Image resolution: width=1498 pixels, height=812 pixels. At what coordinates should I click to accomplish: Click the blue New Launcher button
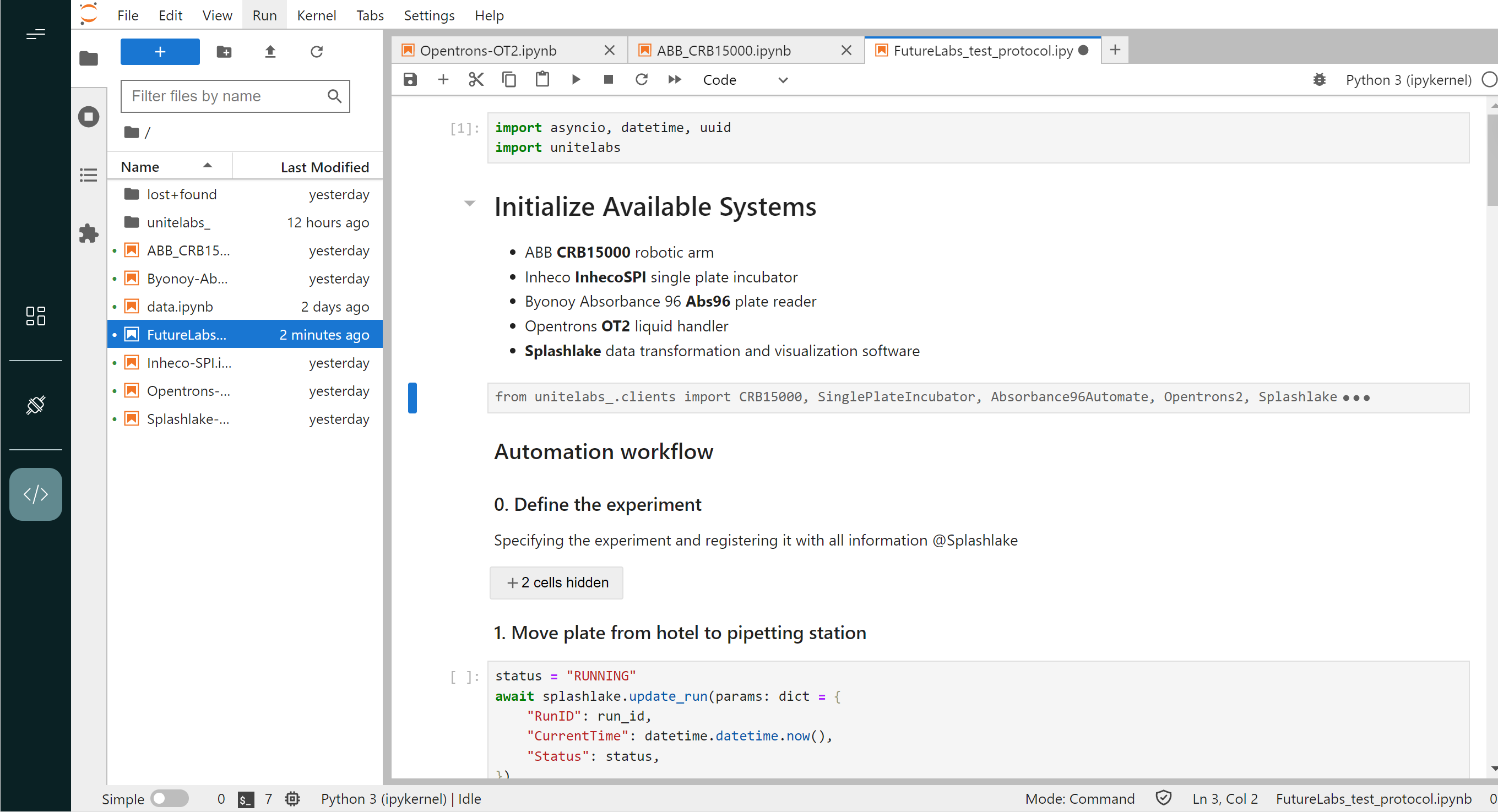160,52
